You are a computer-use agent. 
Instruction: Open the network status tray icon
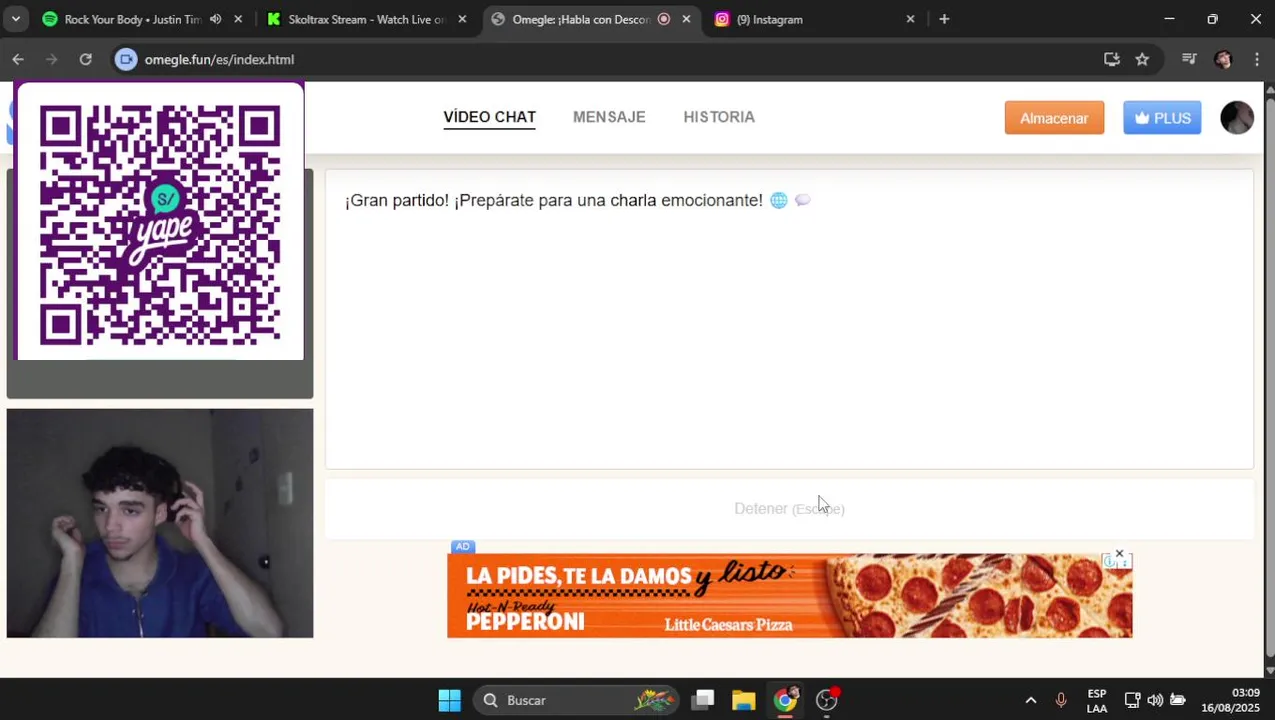[1132, 700]
